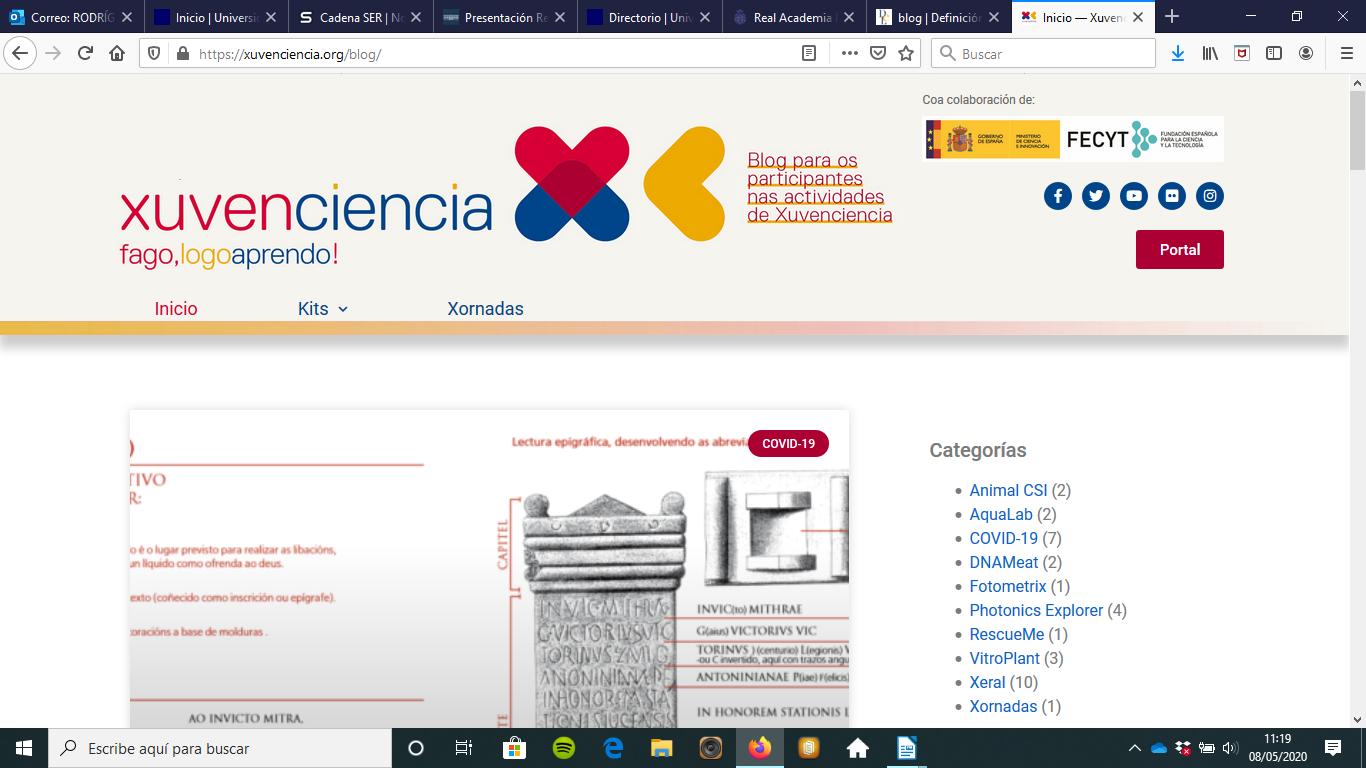Launch Spotify from the taskbar
1366x768 pixels.
click(x=564, y=748)
